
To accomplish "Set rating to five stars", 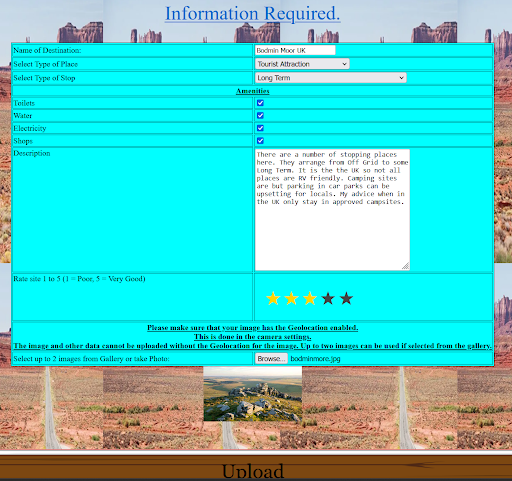I will [x=346, y=298].
